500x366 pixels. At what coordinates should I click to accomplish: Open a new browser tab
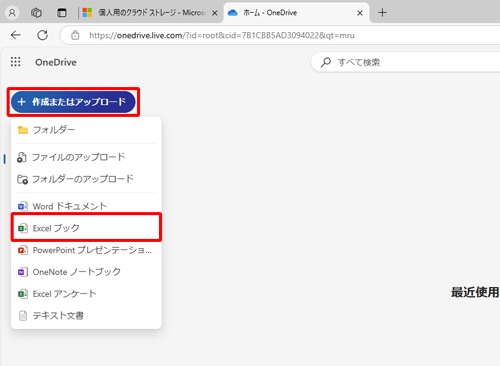click(x=382, y=13)
